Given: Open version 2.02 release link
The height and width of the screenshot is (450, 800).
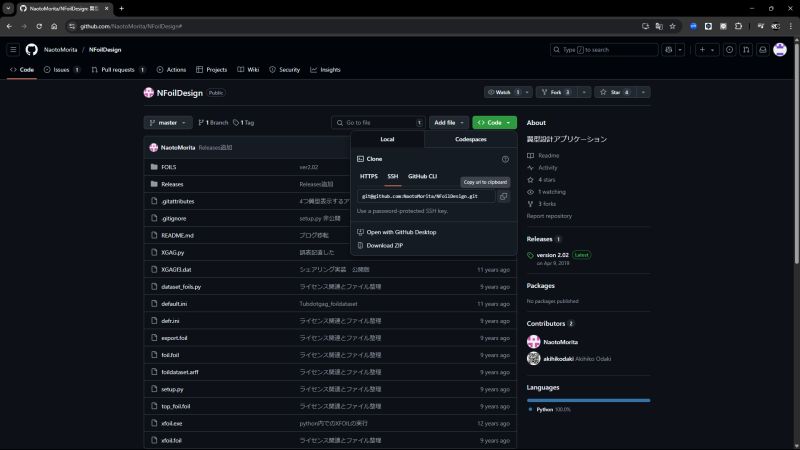Looking at the screenshot, I should (x=552, y=255).
